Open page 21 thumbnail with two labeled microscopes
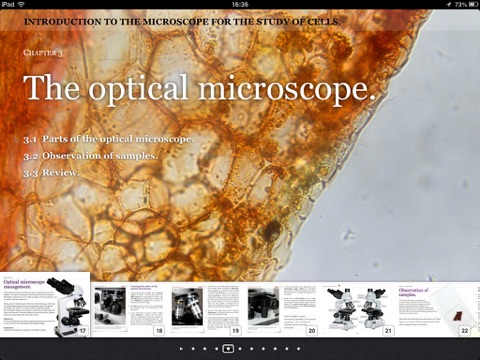The image size is (480, 360). pyautogui.click(x=358, y=309)
